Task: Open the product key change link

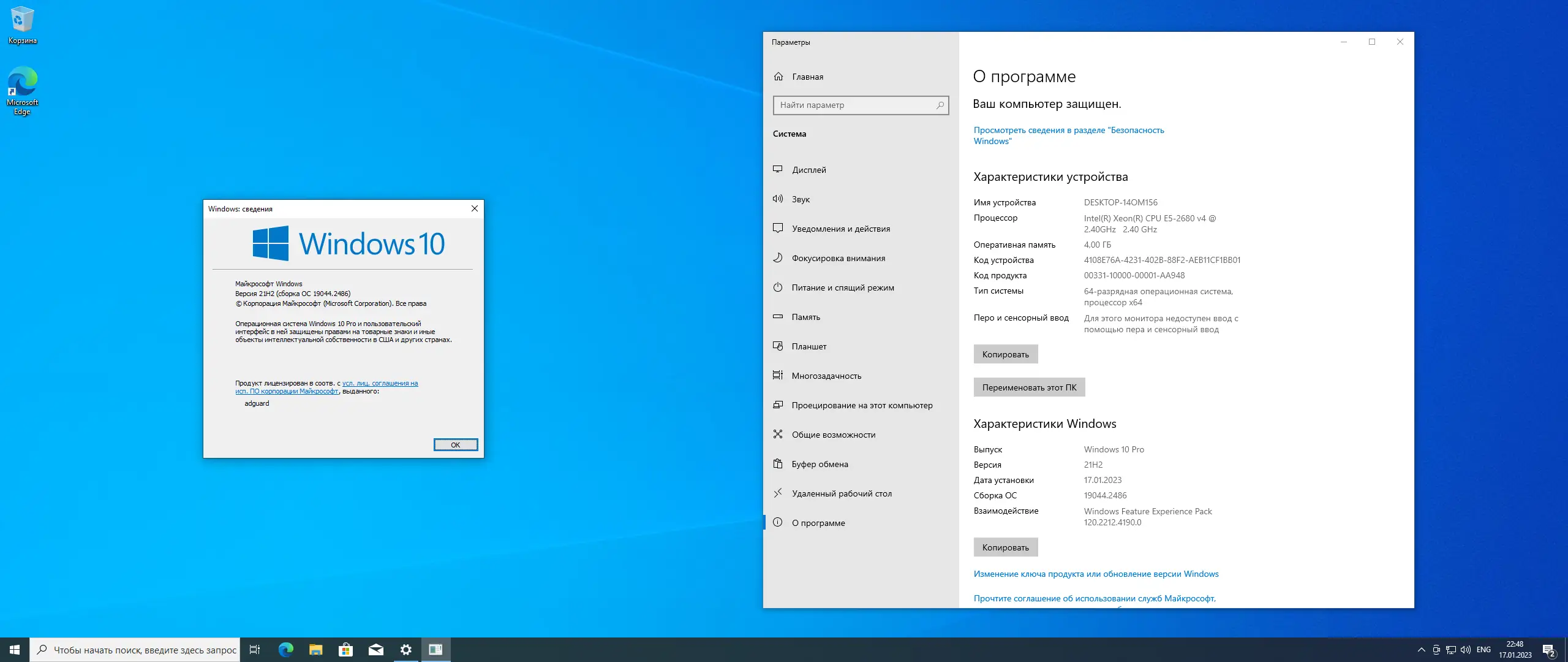Action: click(x=1096, y=574)
